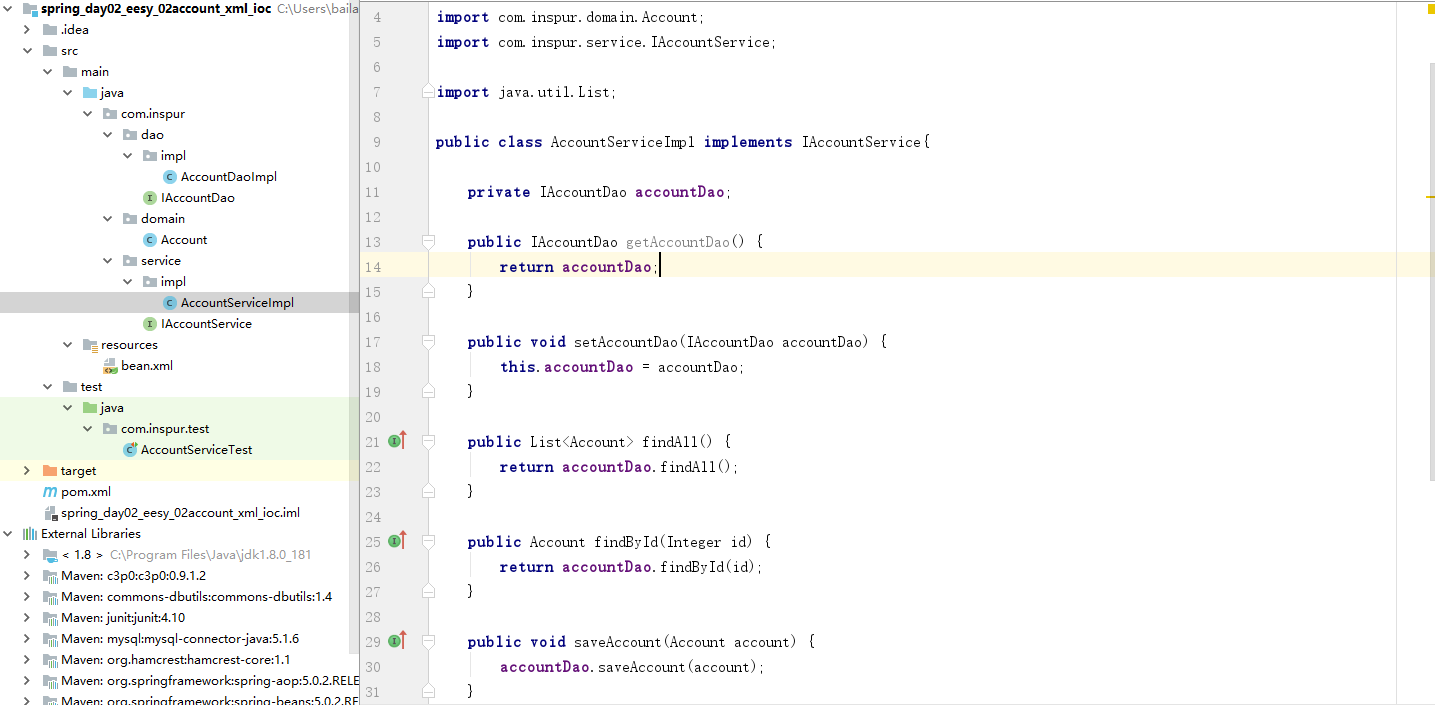Screen dimensions: 1435x705
Task: Click the hamcrest-core library icon
Action: pos(50,660)
